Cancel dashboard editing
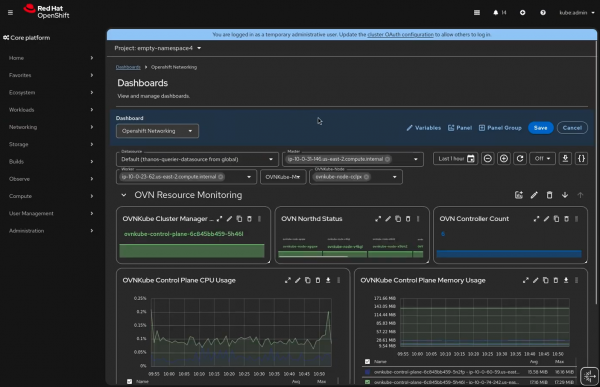The width and height of the screenshot is (600, 387). coord(572,128)
